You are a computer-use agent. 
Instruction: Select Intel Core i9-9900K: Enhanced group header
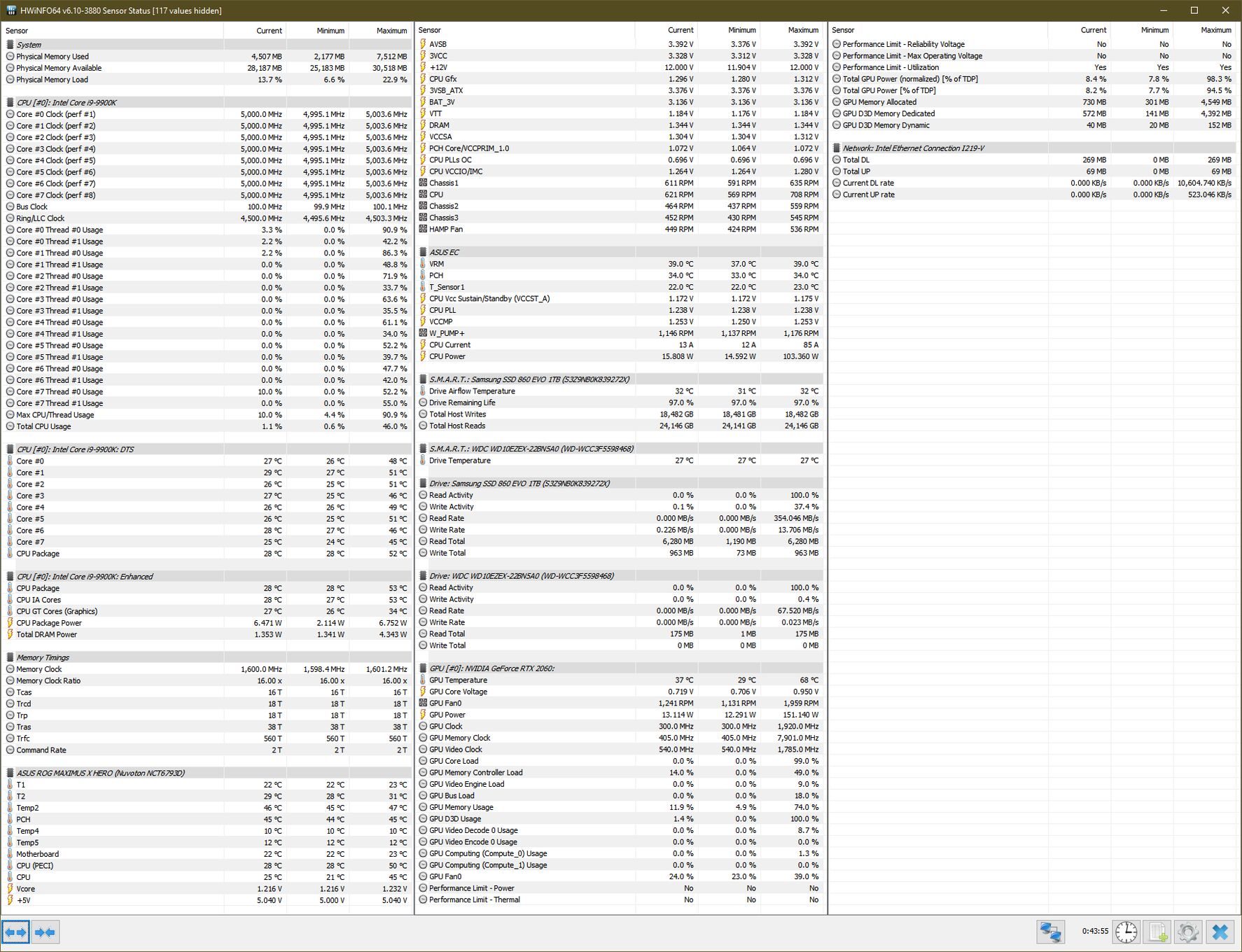tap(207, 577)
